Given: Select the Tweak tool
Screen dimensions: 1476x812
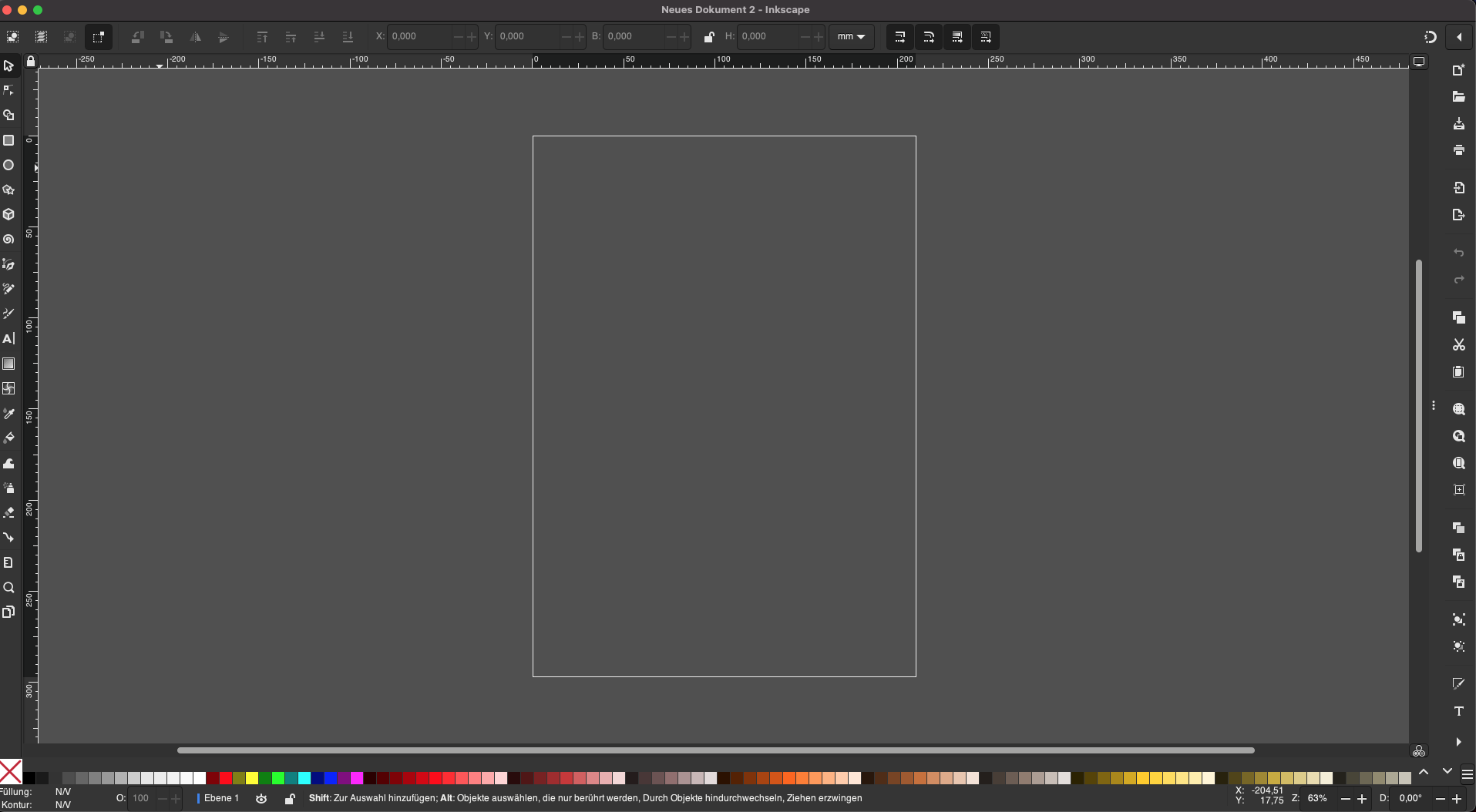Looking at the screenshot, I should pos(8,463).
